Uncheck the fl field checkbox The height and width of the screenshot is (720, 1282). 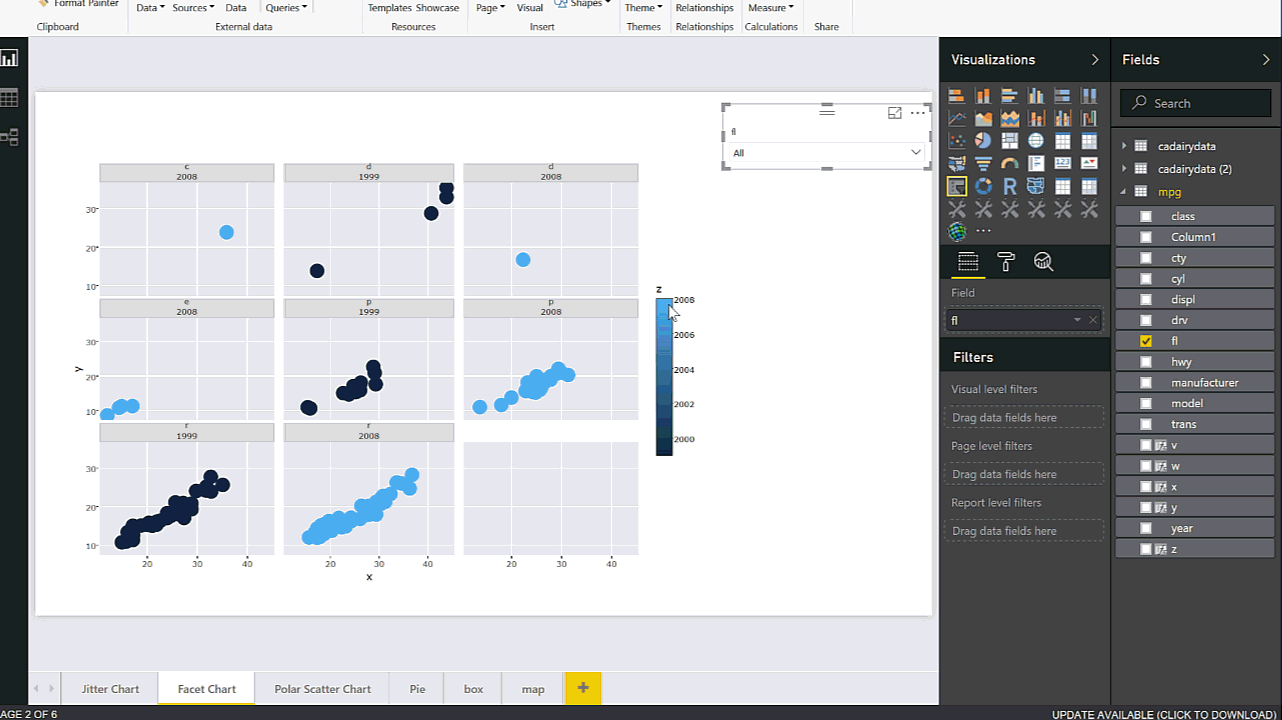click(x=1145, y=340)
